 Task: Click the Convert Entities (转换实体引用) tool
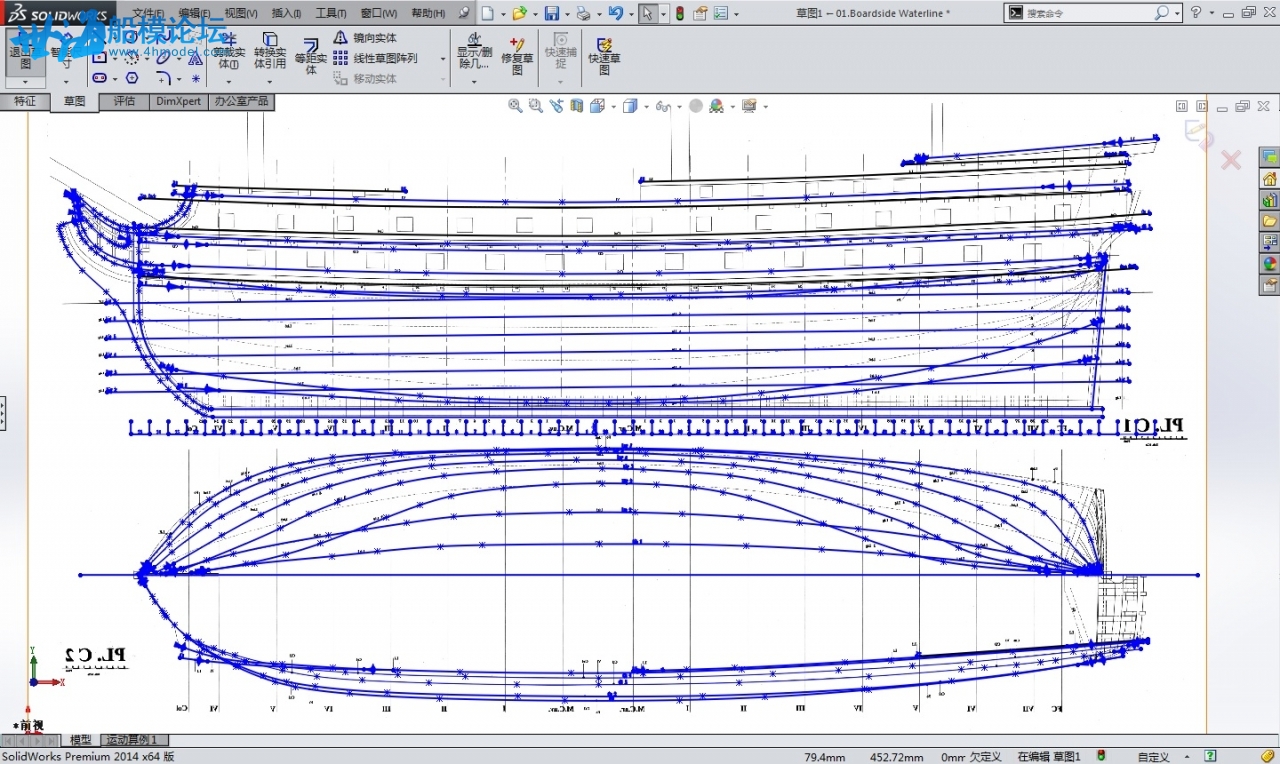tap(269, 52)
